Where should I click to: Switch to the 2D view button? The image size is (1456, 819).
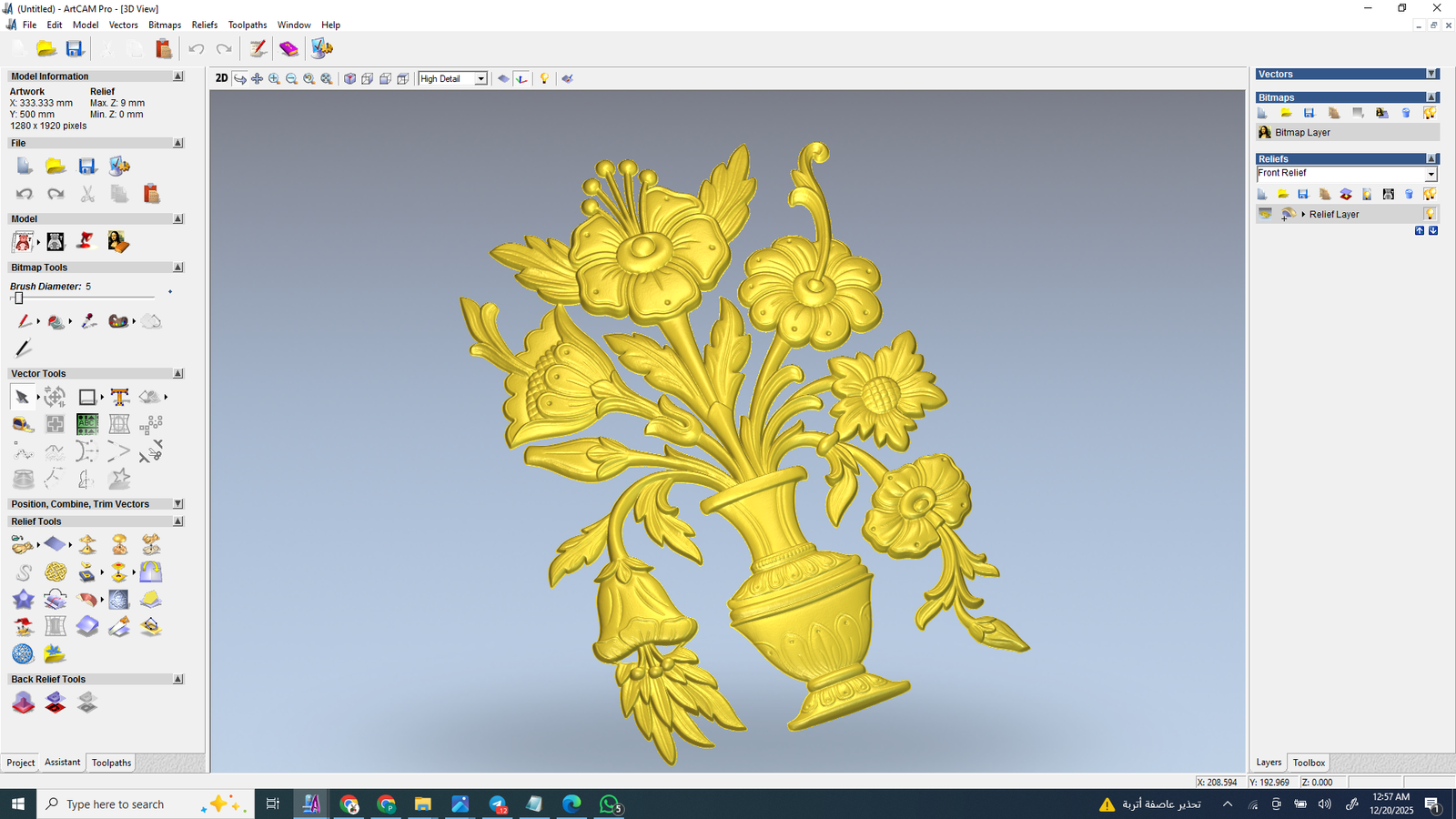pos(221,78)
